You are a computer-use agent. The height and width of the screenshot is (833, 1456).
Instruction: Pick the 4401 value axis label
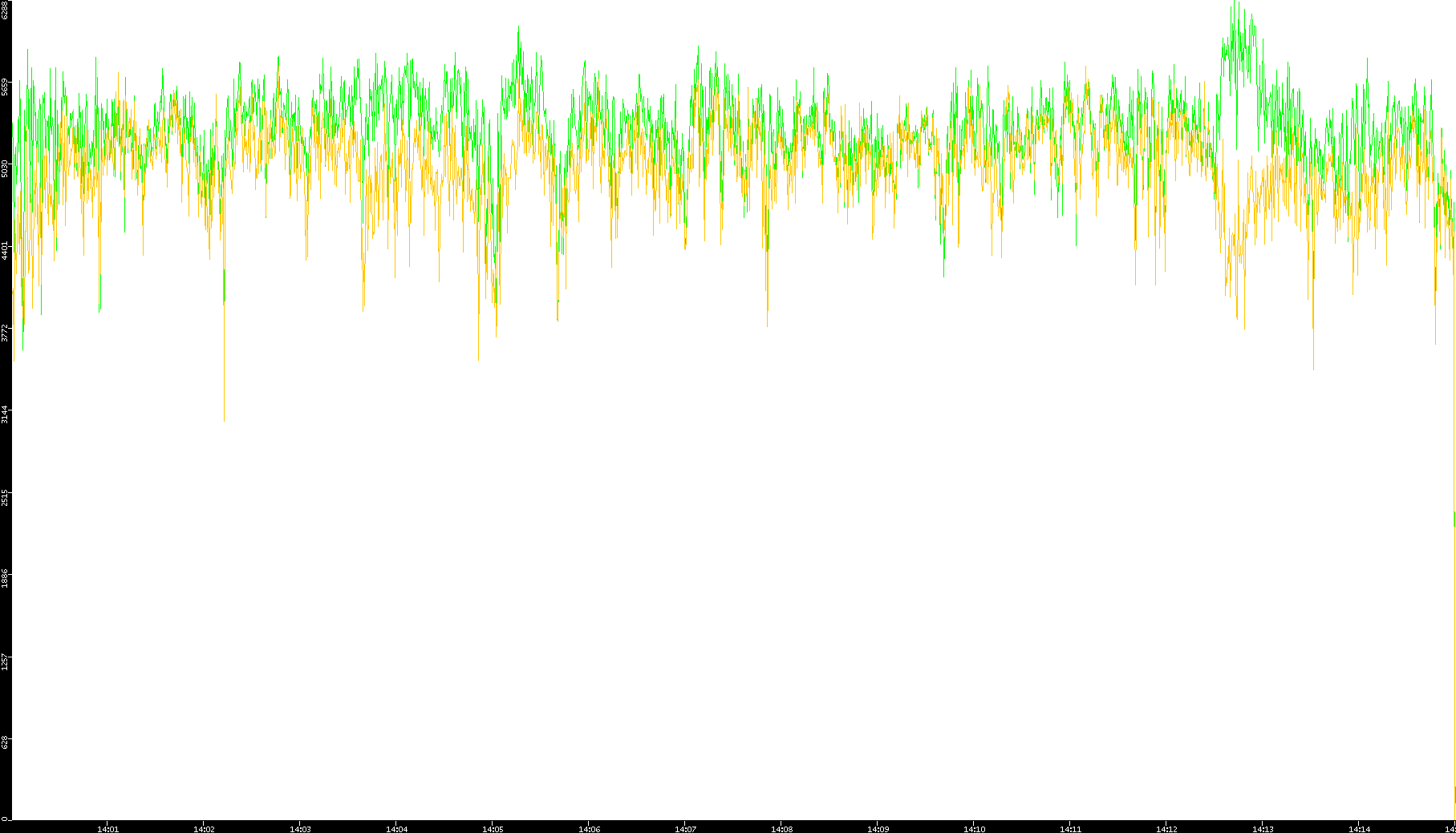(5, 250)
